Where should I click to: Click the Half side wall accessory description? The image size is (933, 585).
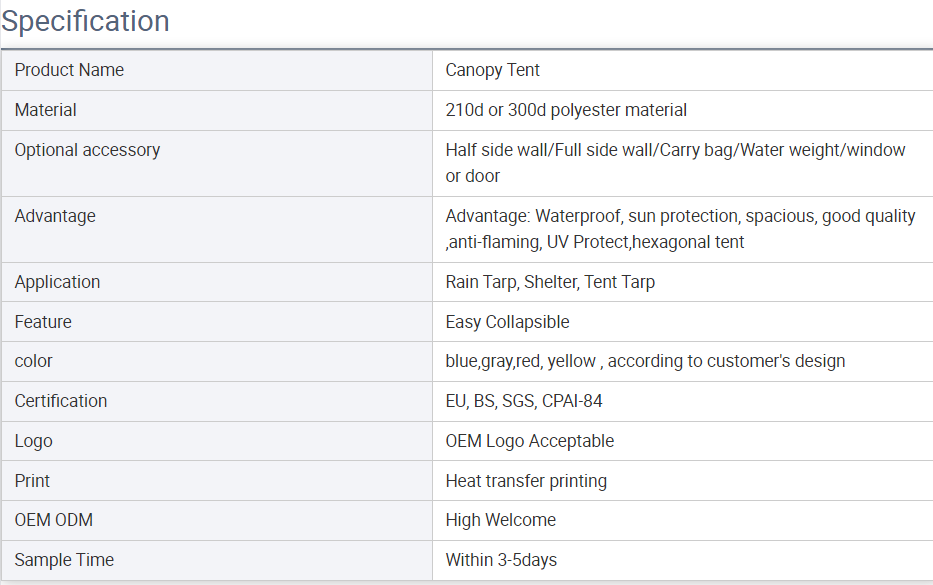tap(675, 163)
